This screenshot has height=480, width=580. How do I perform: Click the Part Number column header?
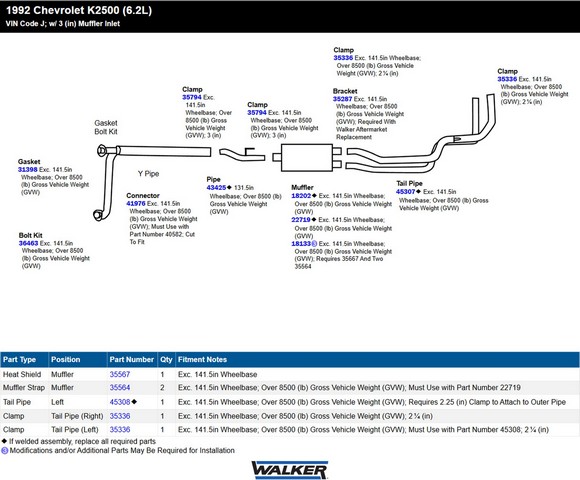[132, 360]
